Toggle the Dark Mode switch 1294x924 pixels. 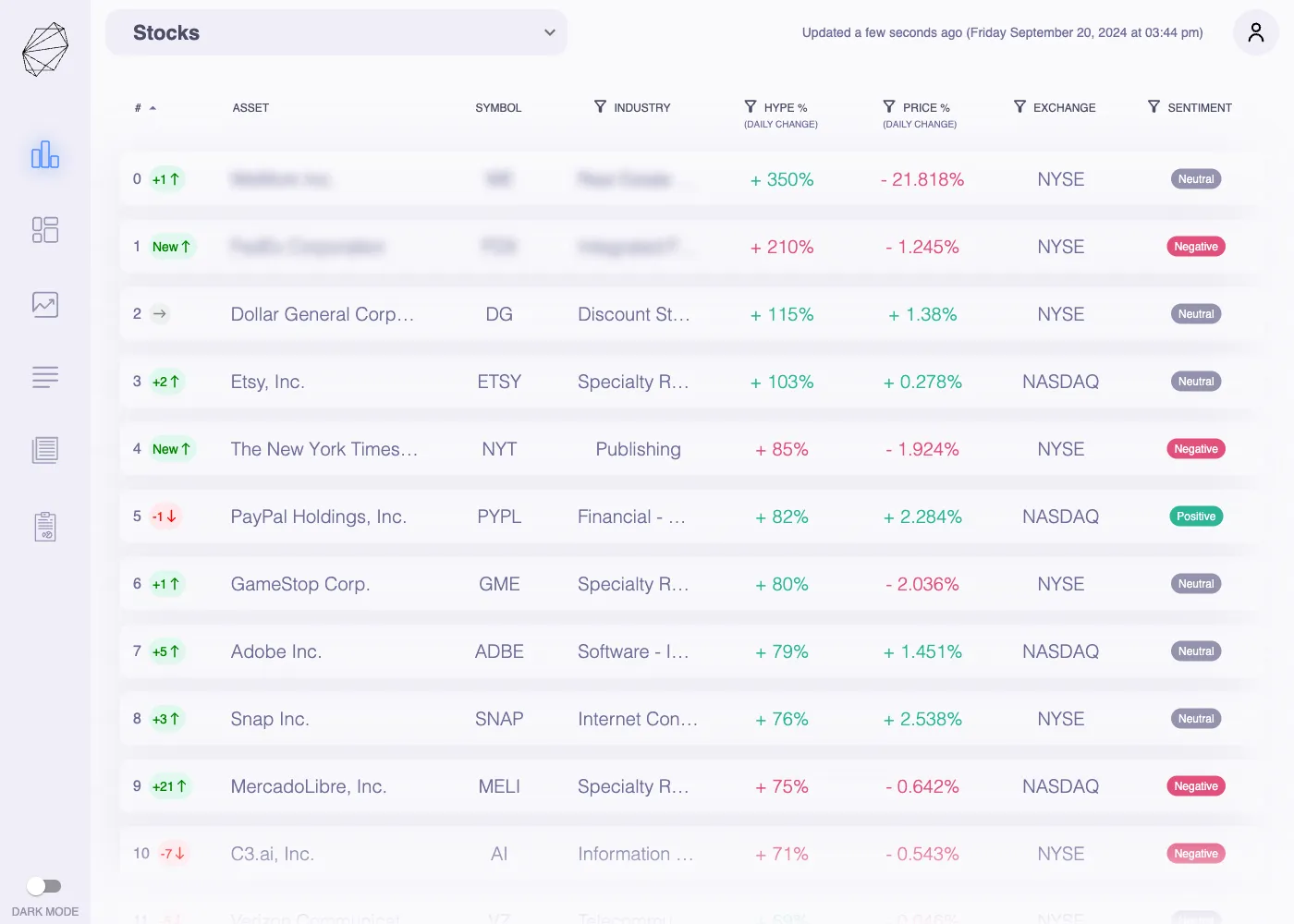(x=44, y=886)
